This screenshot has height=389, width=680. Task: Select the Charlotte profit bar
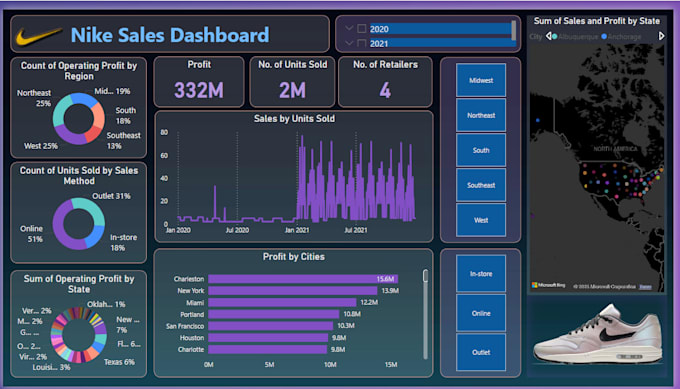click(x=268, y=349)
